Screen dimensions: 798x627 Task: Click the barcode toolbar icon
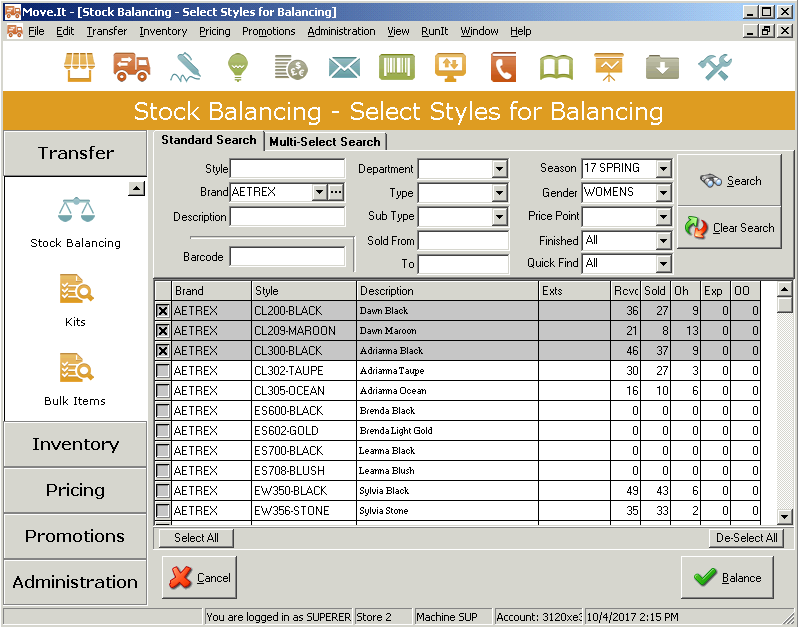click(x=397, y=67)
